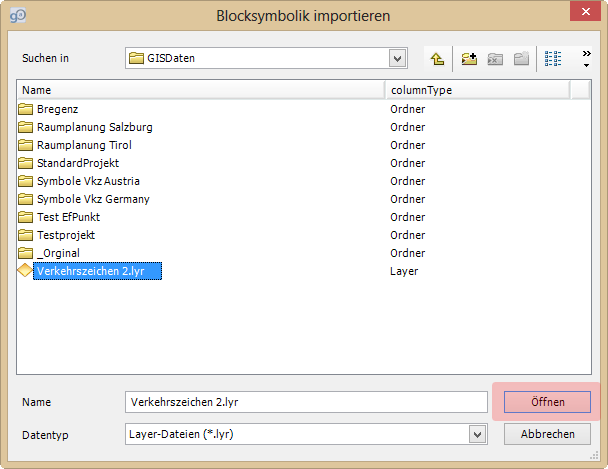Sort by the columnType column header
Screen dimensions: 608x469
(x=477, y=90)
